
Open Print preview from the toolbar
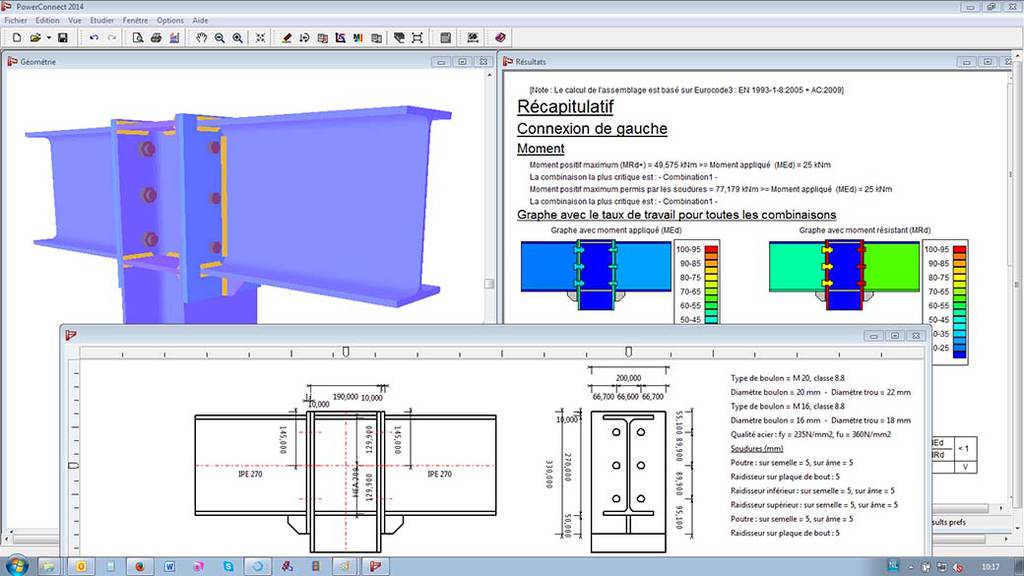(138, 38)
